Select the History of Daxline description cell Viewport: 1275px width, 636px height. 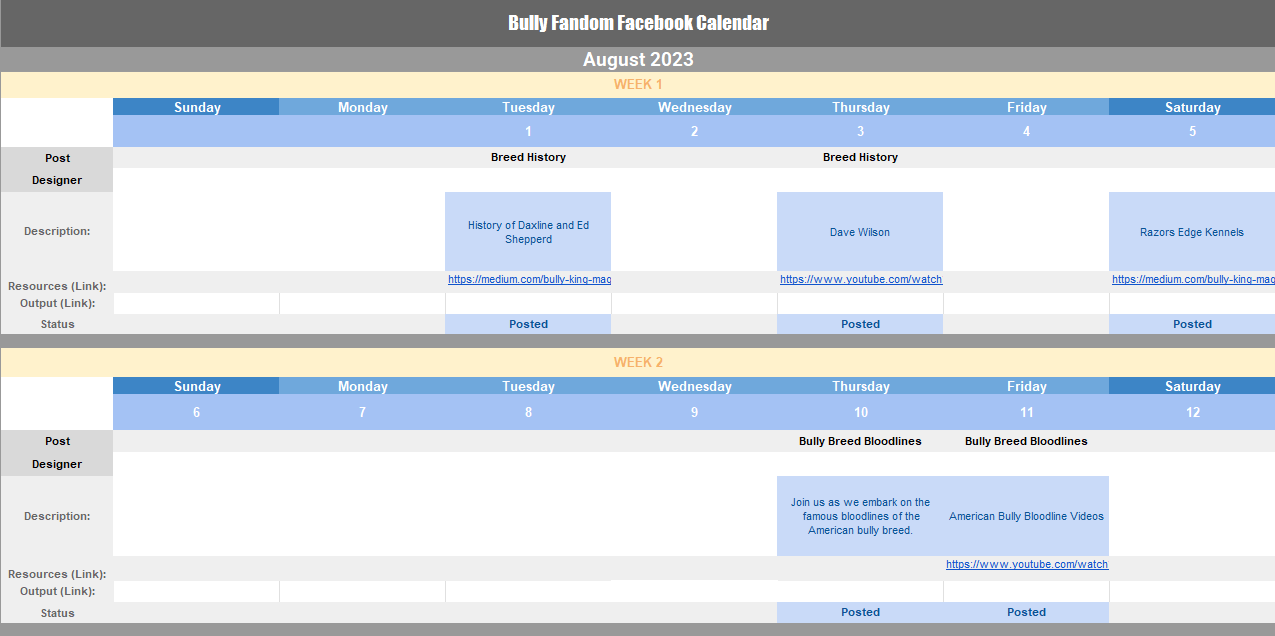click(528, 231)
